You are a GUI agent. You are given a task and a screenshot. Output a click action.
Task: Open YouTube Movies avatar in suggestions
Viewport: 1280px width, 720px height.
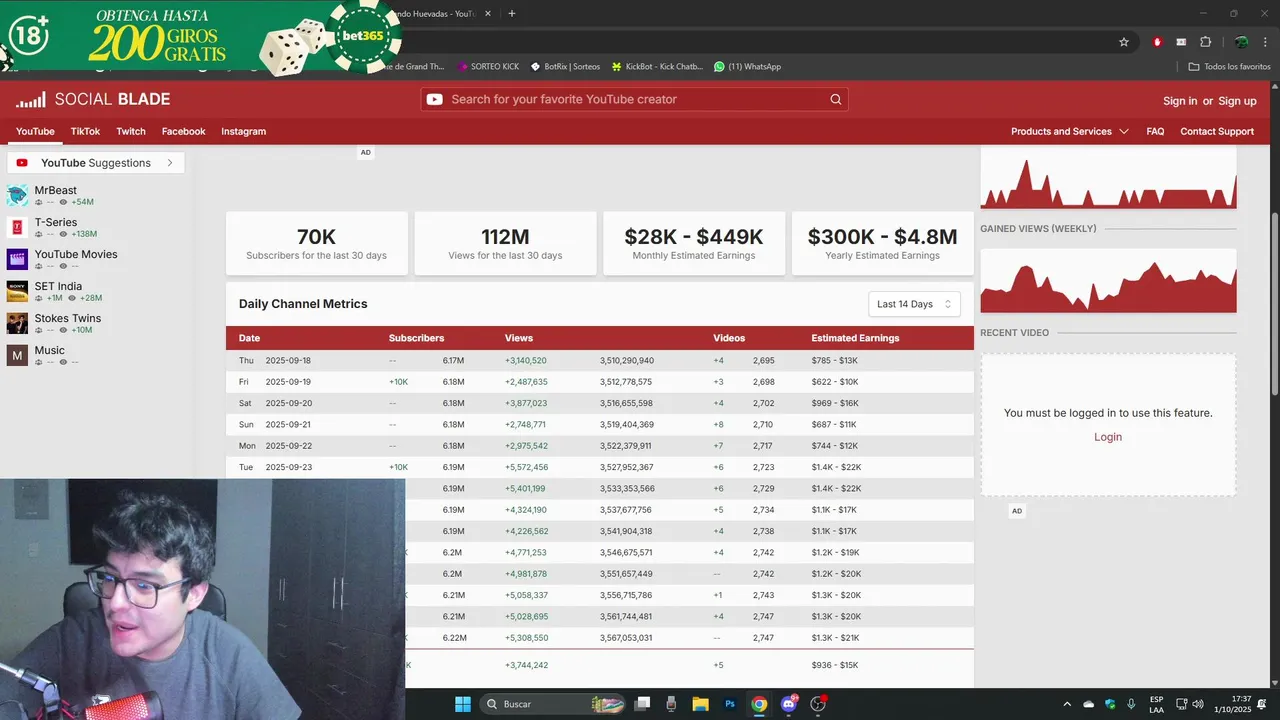[x=17, y=259]
